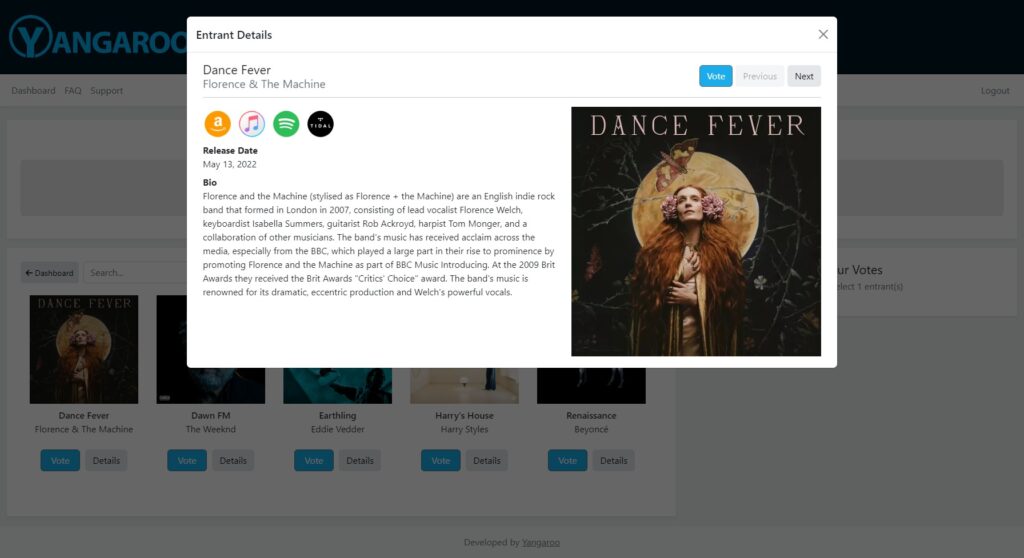Screen dimensions: 1024x558
Task: Click the Previous entrant button
Action: [x=759, y=76]
